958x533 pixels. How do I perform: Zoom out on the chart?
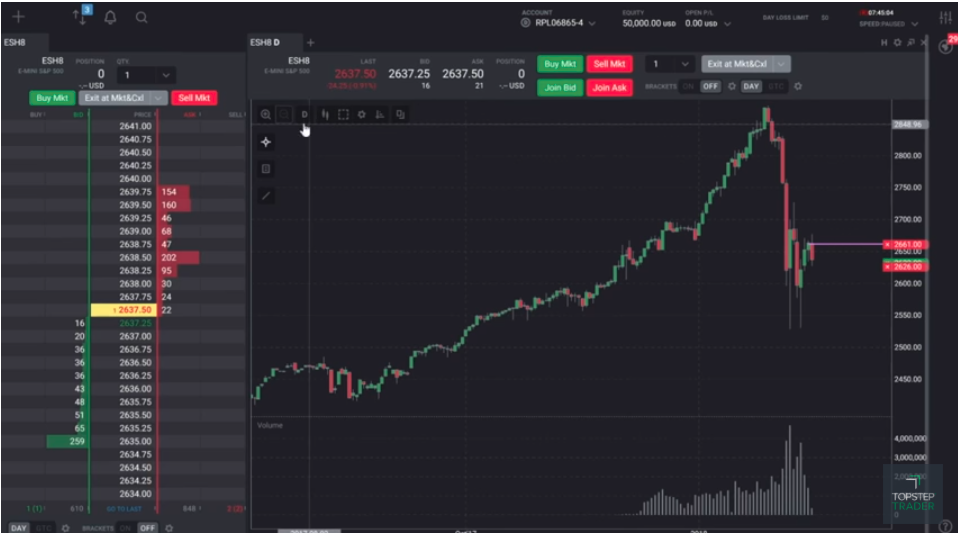click(x=284, y=114)
